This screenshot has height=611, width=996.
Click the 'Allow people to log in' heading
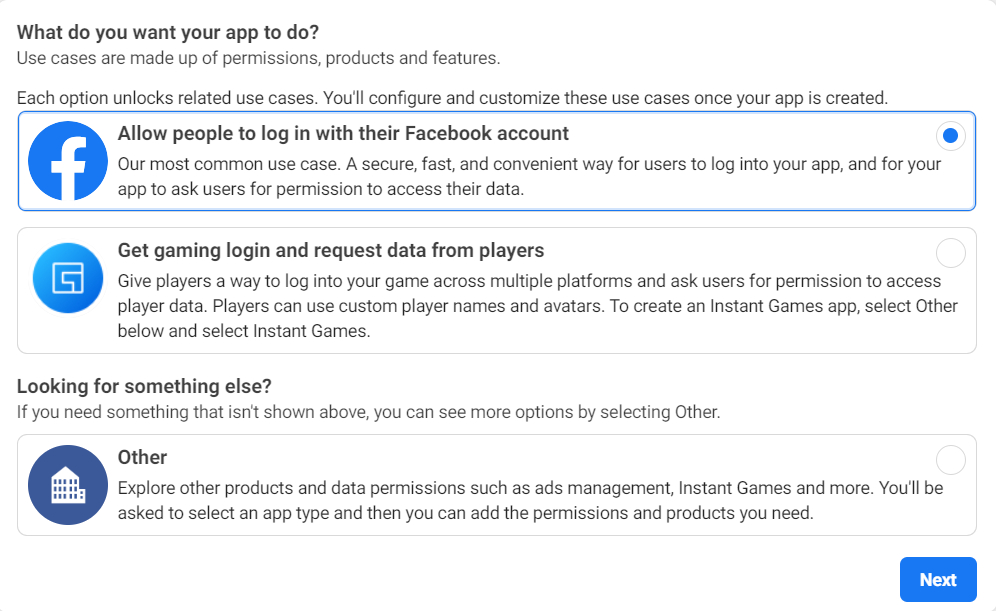[343, 133]
